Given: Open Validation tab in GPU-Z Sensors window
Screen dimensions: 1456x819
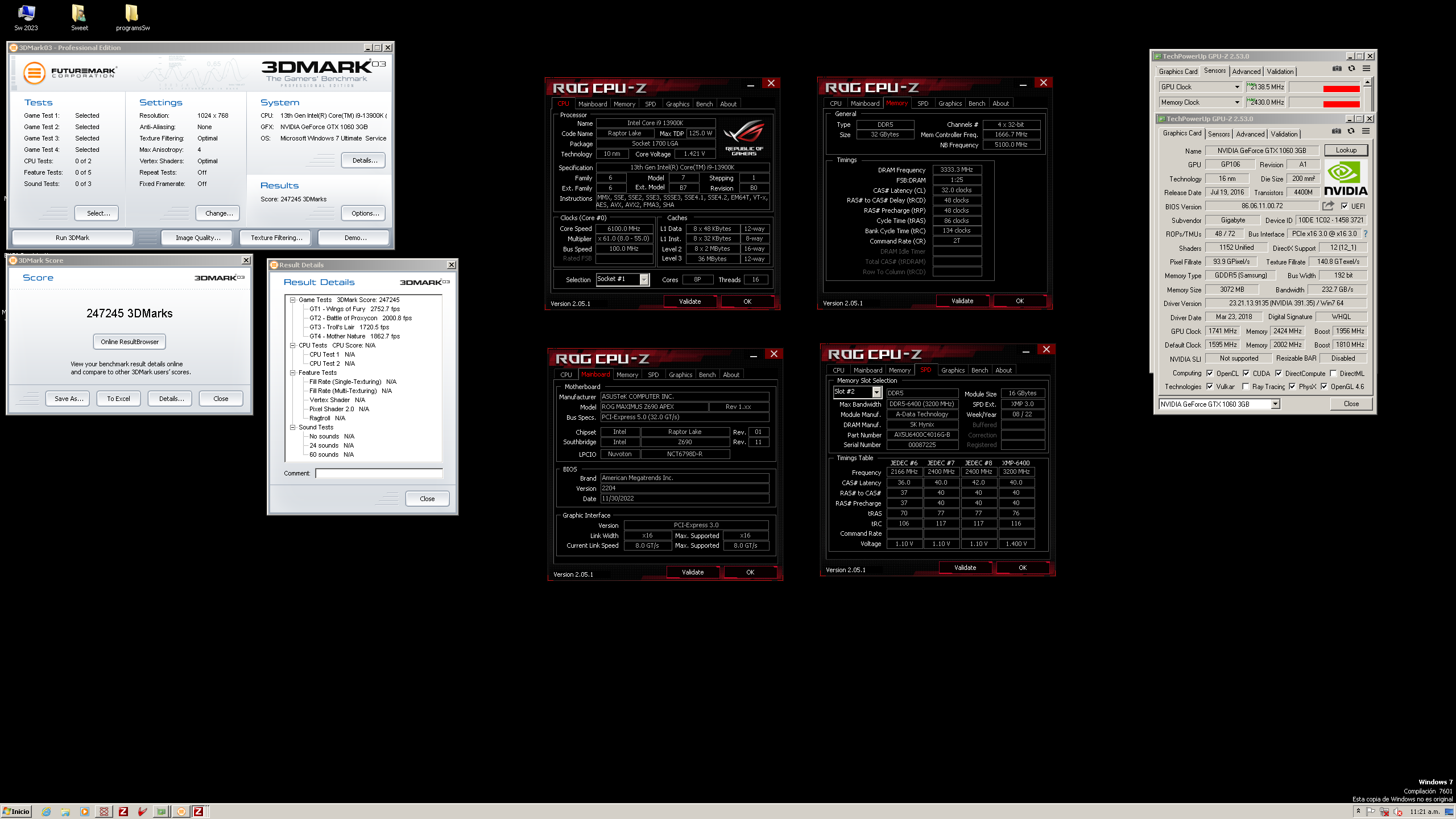Looking at the screenshot, I should (1280, 72).
